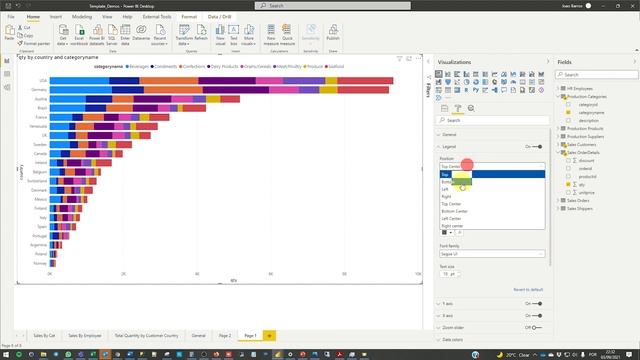Switch to the Modeling ribbon tab

[x=82, y=17]
